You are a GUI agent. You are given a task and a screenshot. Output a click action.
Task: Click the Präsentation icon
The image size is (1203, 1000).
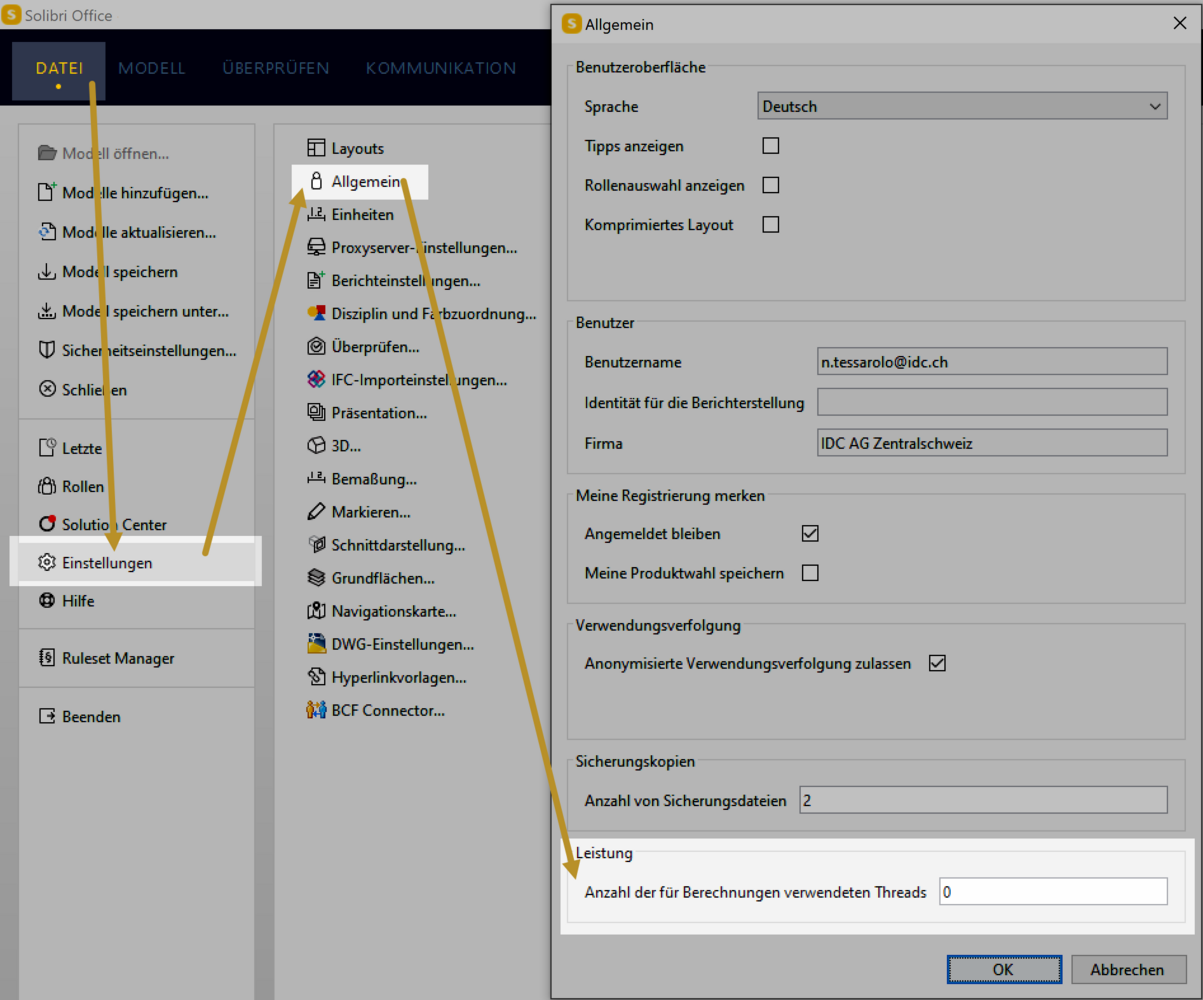pyautogui.click(x=316, y=412)
